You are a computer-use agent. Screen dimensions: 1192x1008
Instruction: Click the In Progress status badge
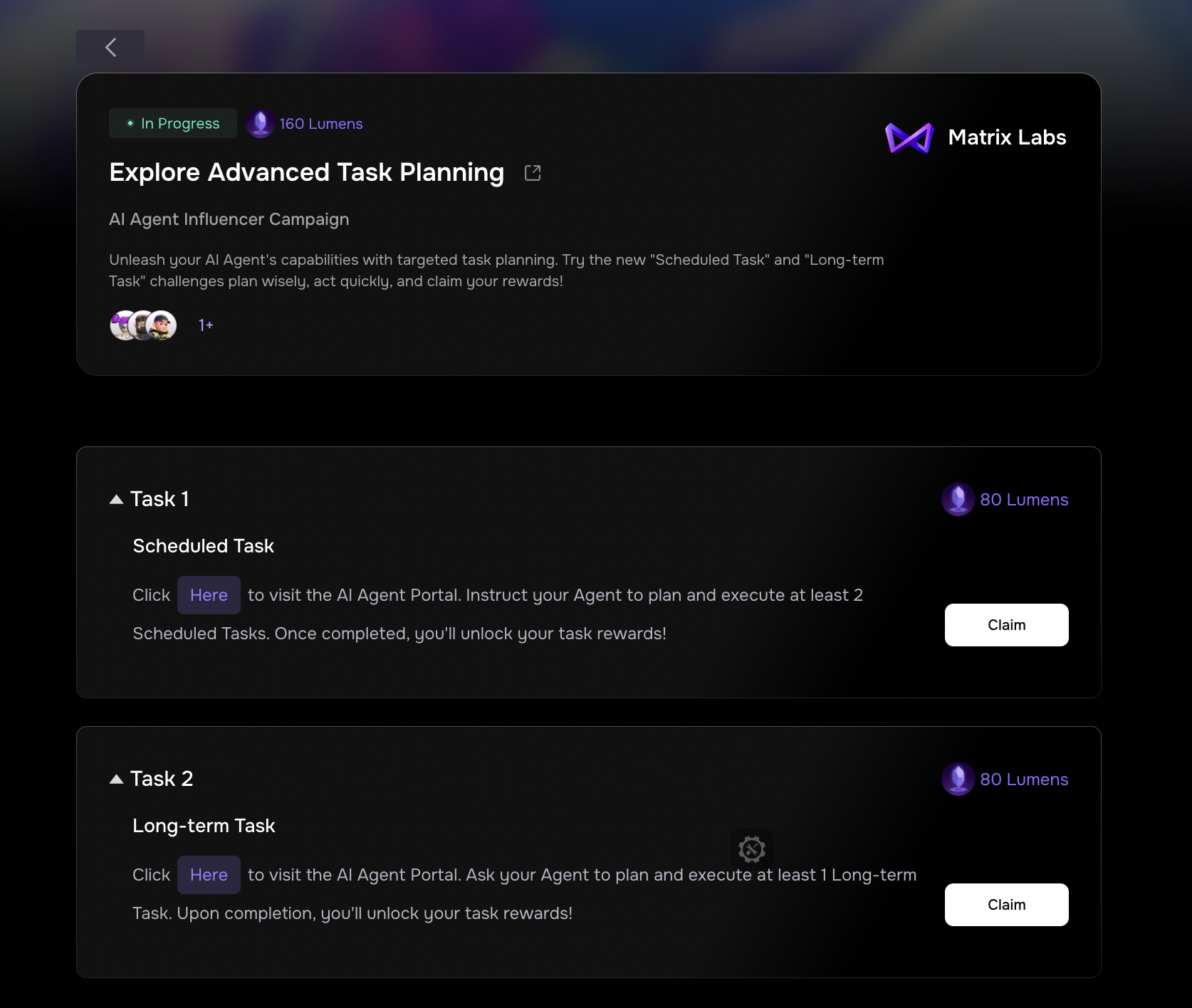click(x=173, y=123)
